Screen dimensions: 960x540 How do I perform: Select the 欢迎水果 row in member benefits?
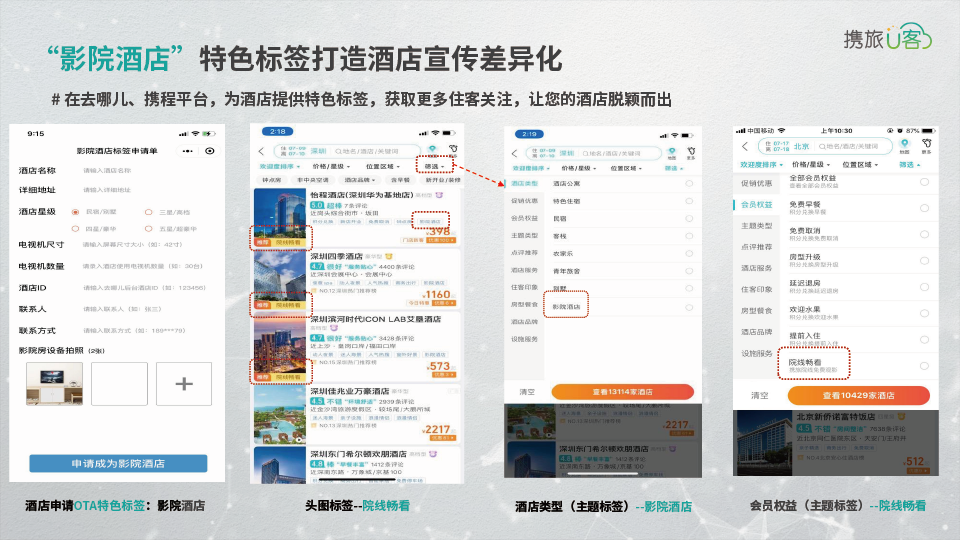[x=860, y=313]
